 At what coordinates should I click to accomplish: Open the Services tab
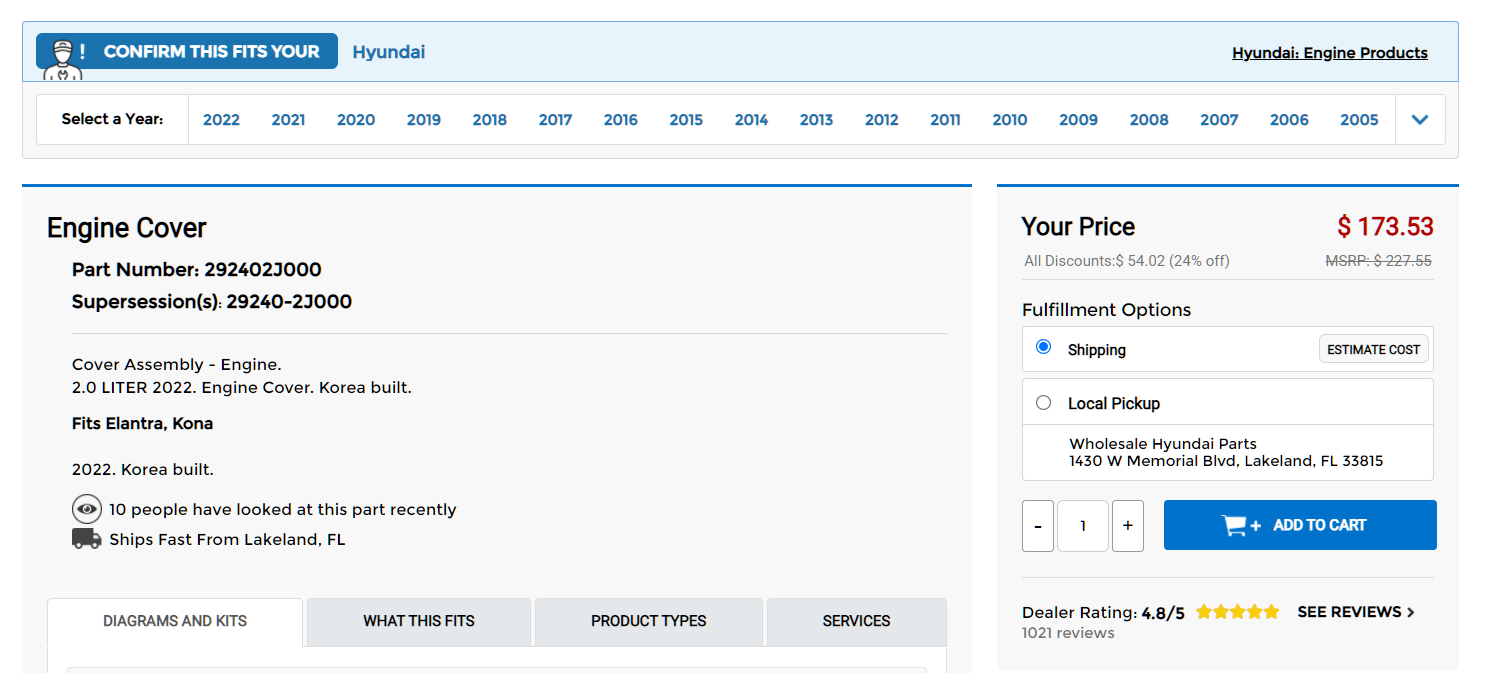tap(856, 621)
